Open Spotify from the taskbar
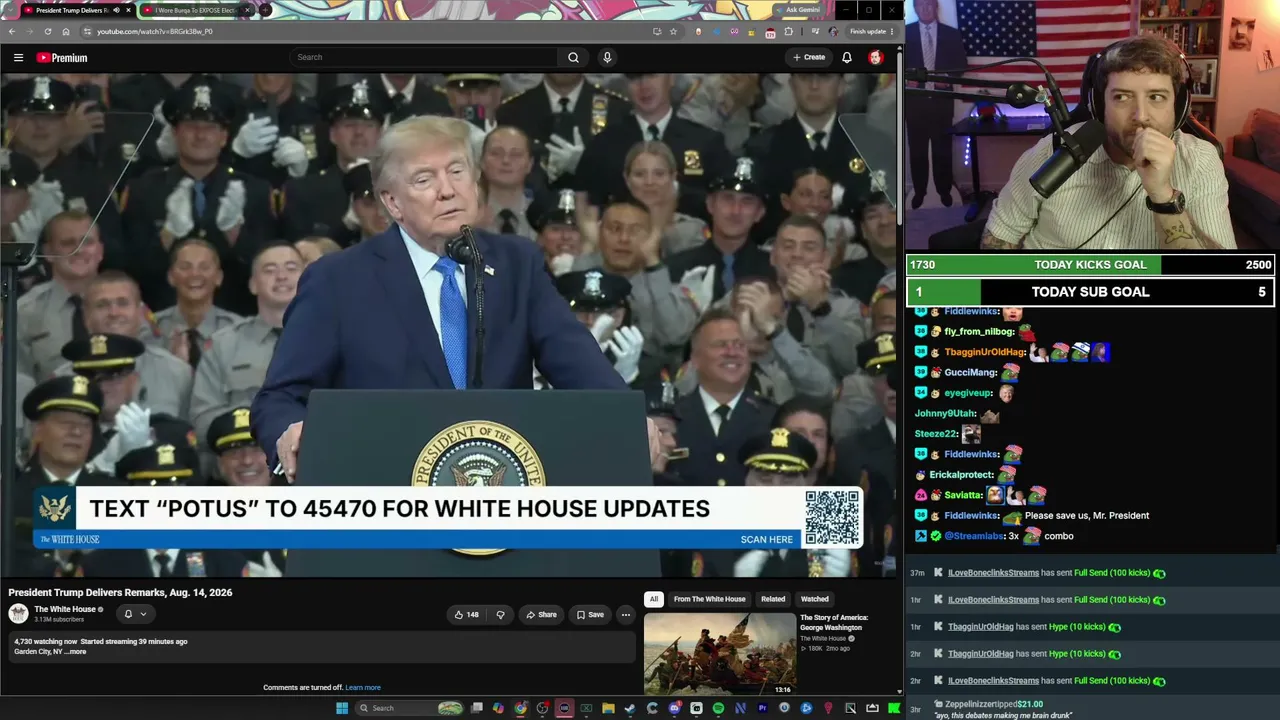1280x720 pixels. click(718, 708)
